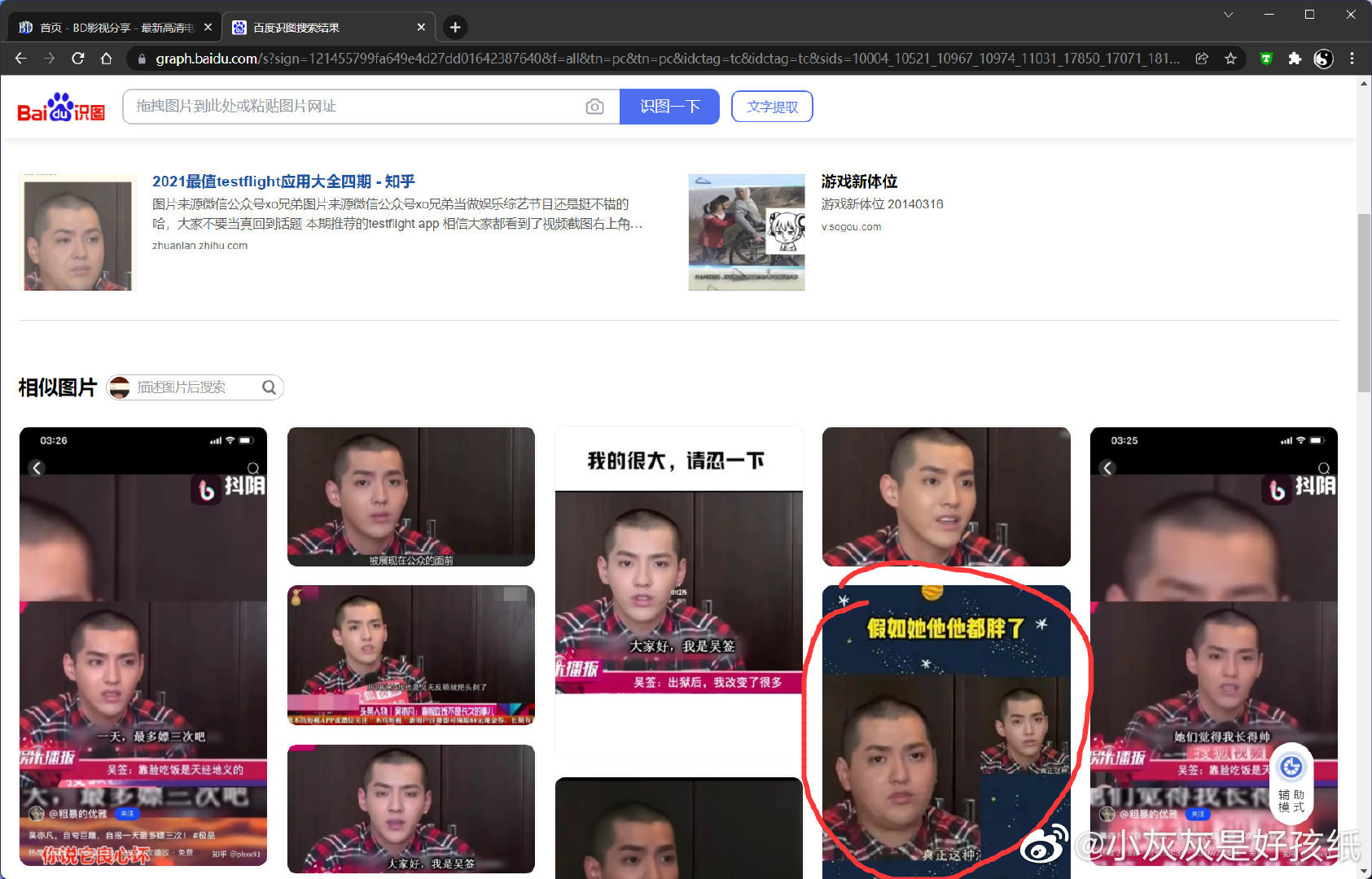Open a new browser tab
Viewport: 1372px width, 879px height.
455,28
